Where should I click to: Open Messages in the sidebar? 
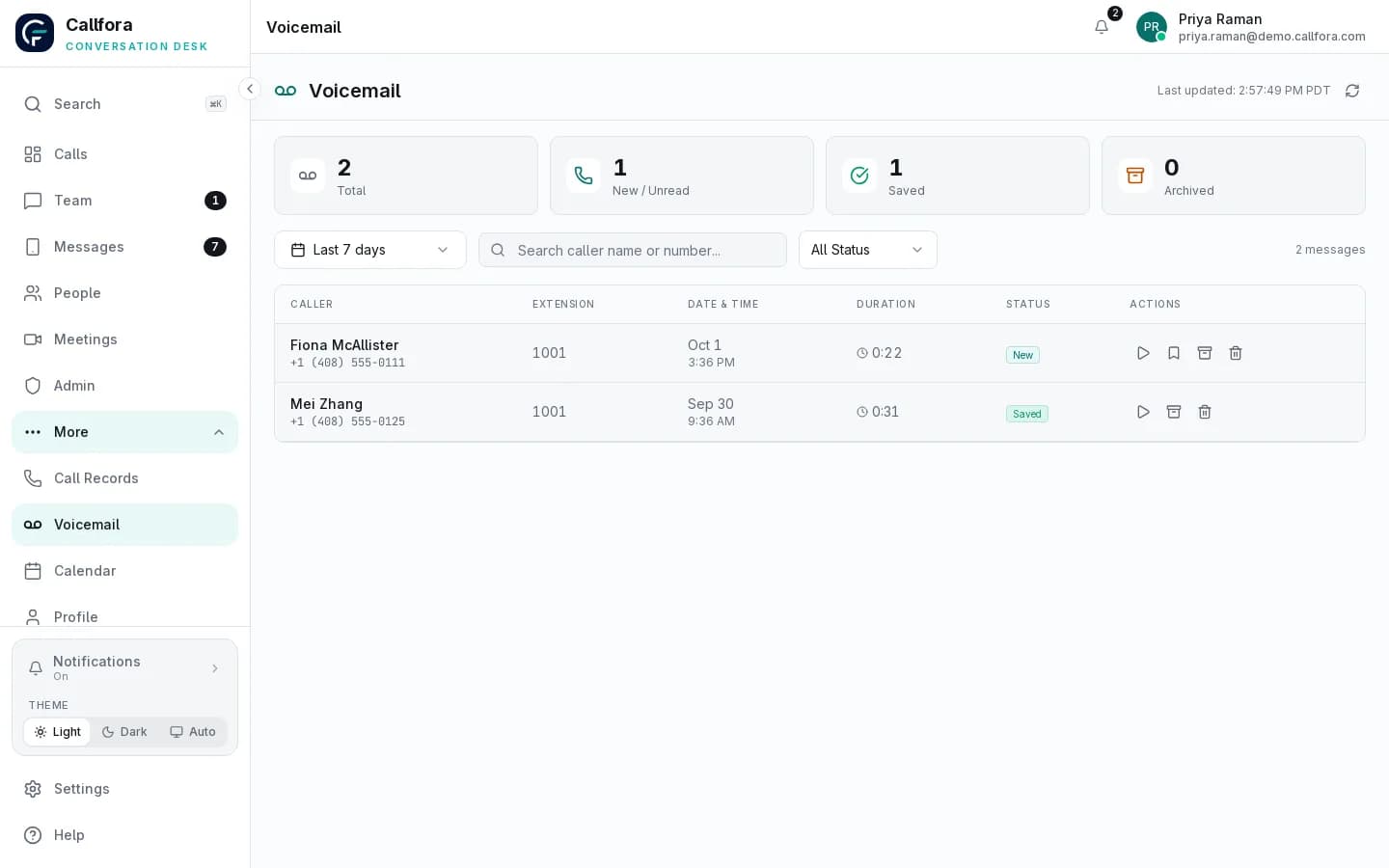point(124,247)
